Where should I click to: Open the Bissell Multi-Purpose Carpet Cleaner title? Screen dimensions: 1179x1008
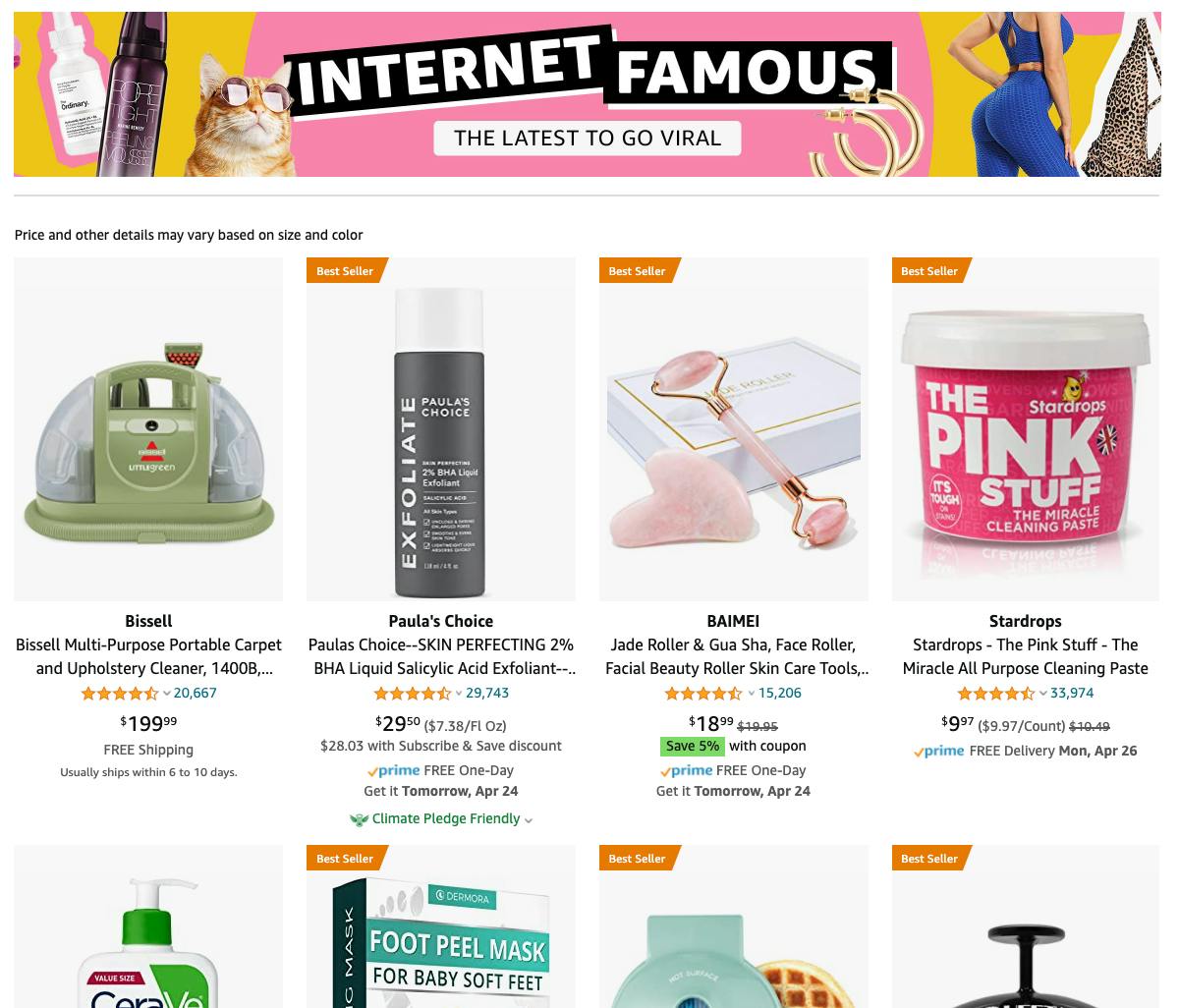pyautogui.click(x=148, y=656)
